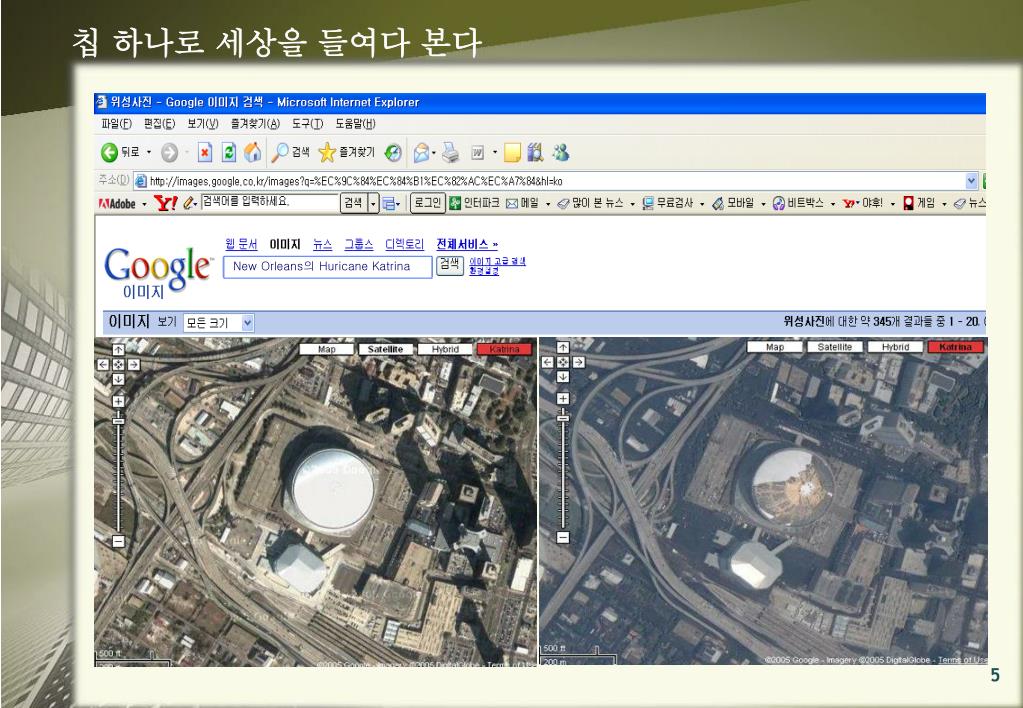Click the Yahoo Y! logo icon
The width and height of the screenshot is (1023, 708).
coord(166,204)
